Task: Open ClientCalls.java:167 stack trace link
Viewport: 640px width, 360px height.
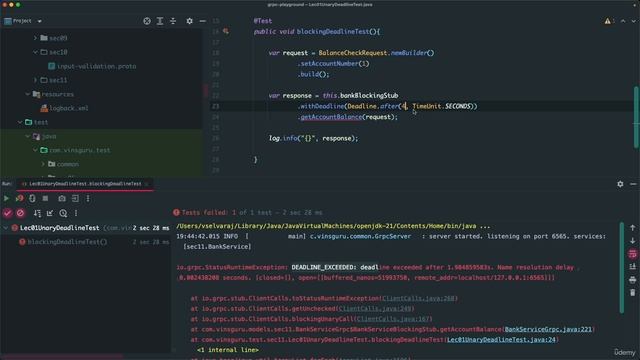Action: click(393, 319)
